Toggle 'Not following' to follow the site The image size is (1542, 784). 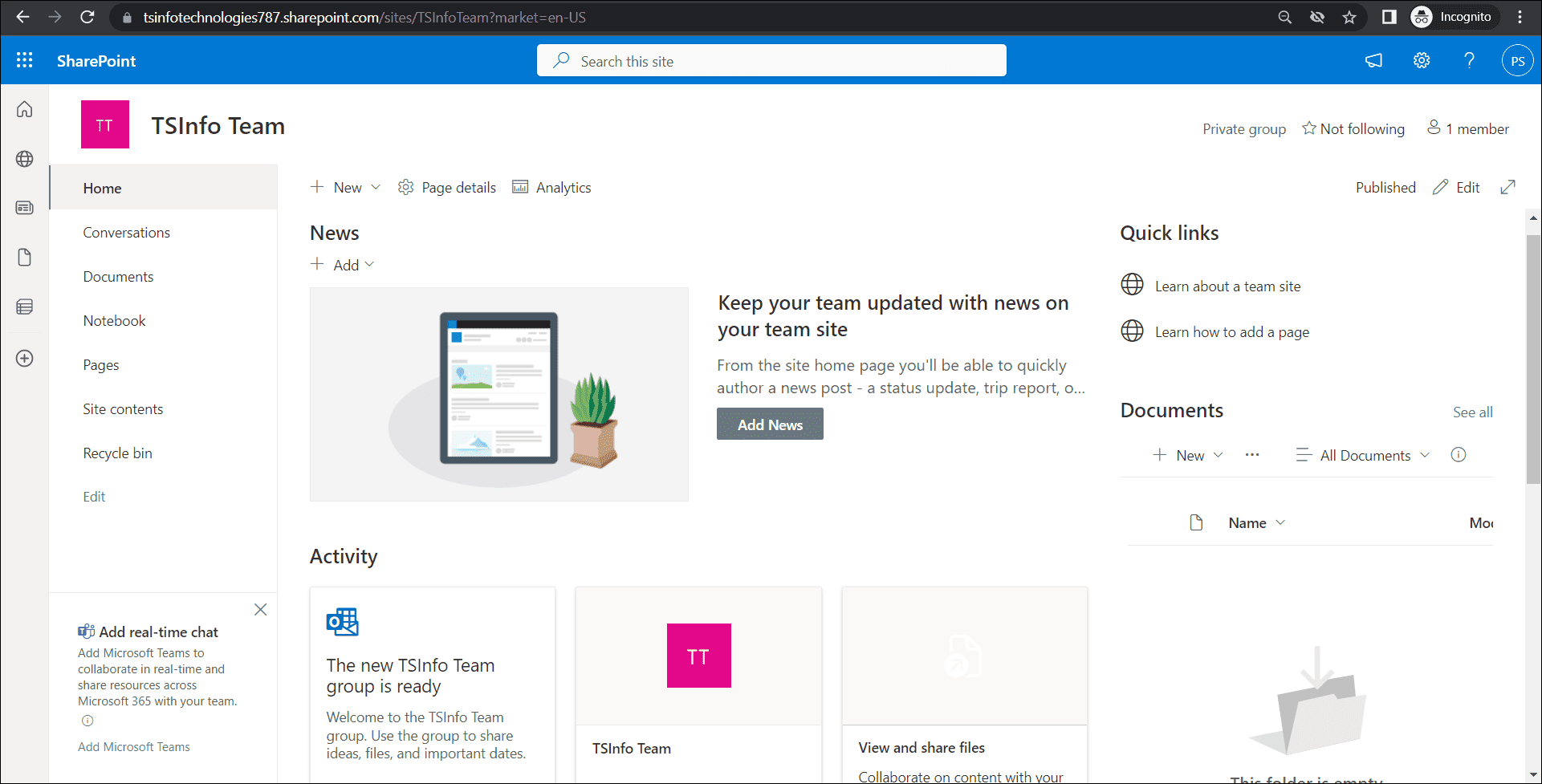(x=1353, y=128)
